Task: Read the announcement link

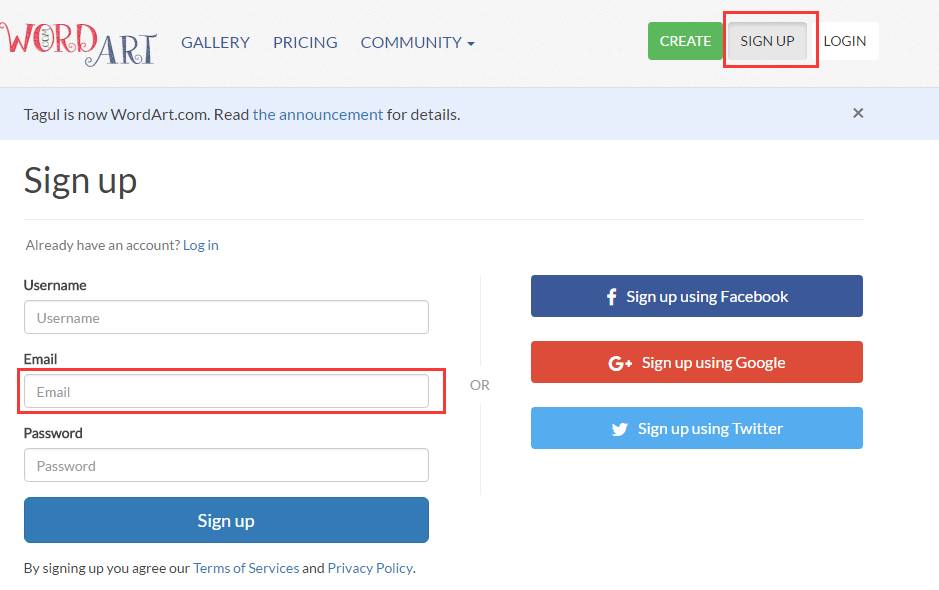Action: (x=318, y=114)
